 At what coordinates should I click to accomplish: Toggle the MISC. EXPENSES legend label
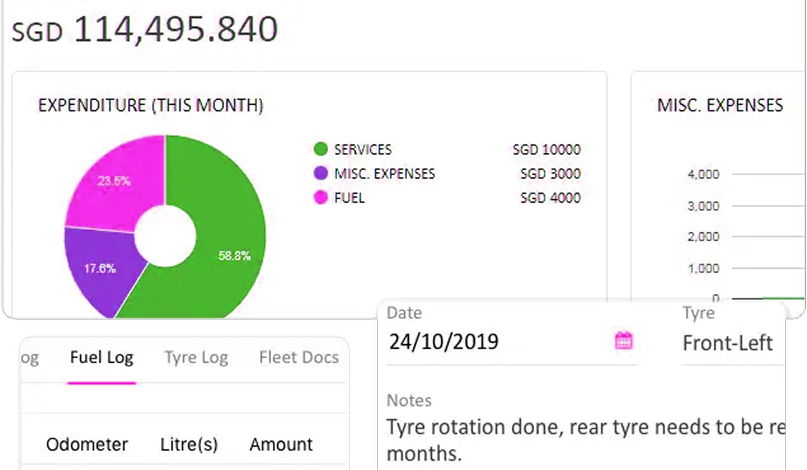point(384,174)
